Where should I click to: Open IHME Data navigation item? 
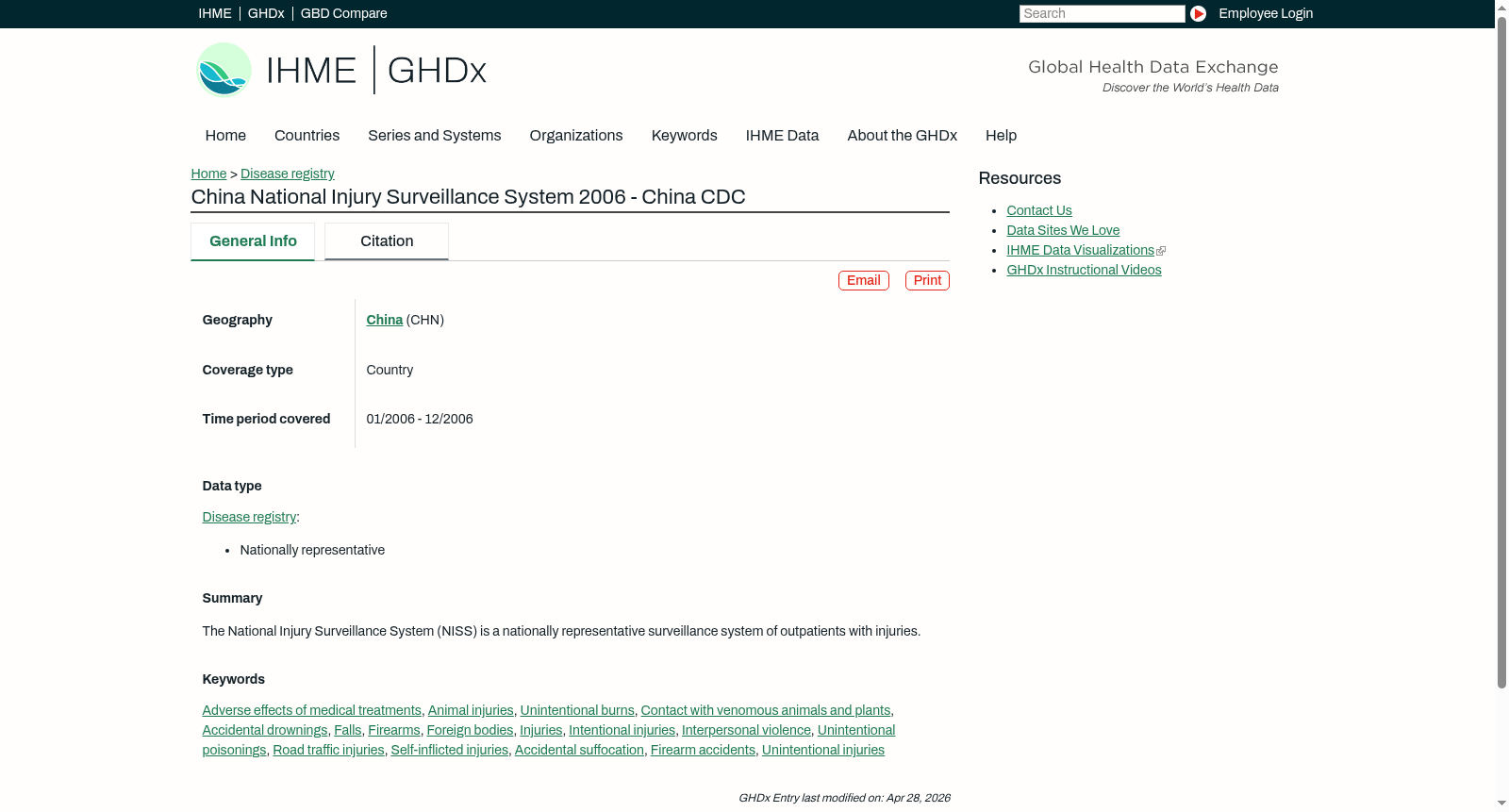click(782, 135)
